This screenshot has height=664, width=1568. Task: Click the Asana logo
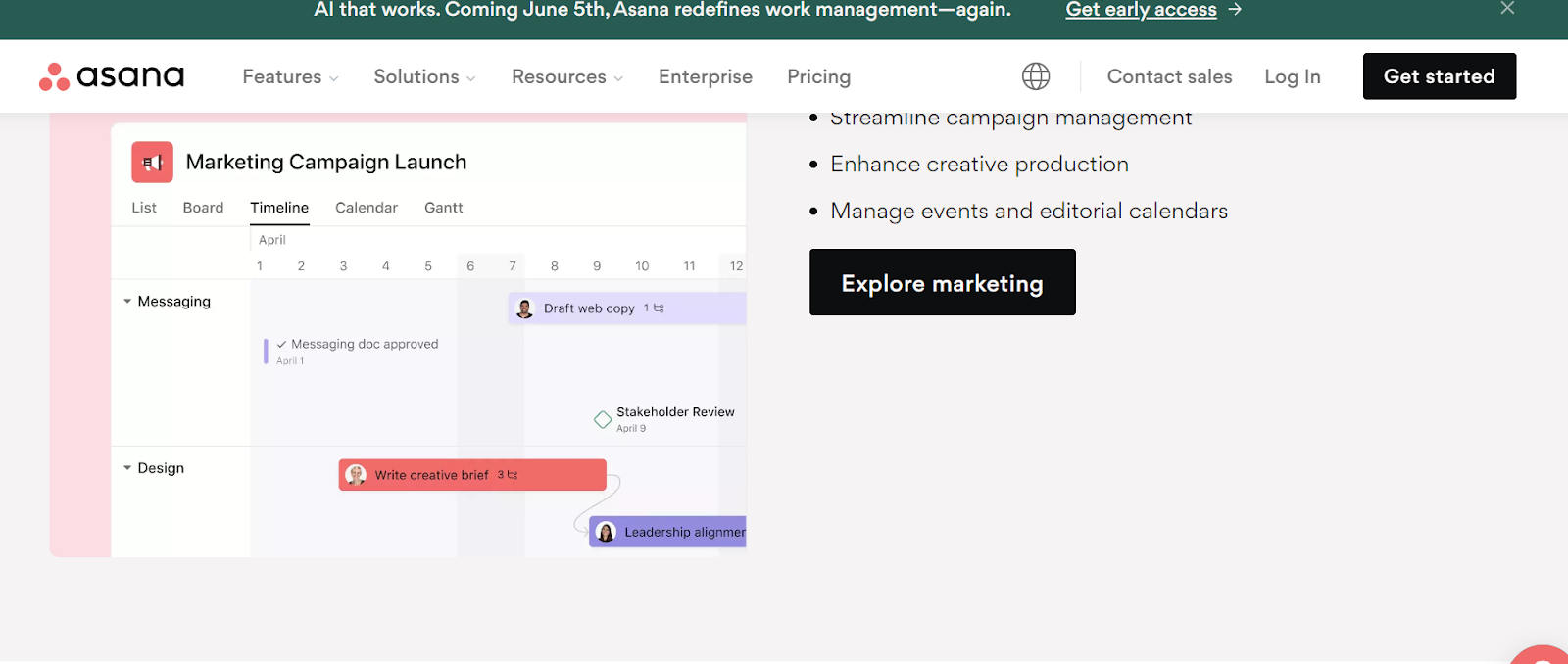tap(112, 76)
